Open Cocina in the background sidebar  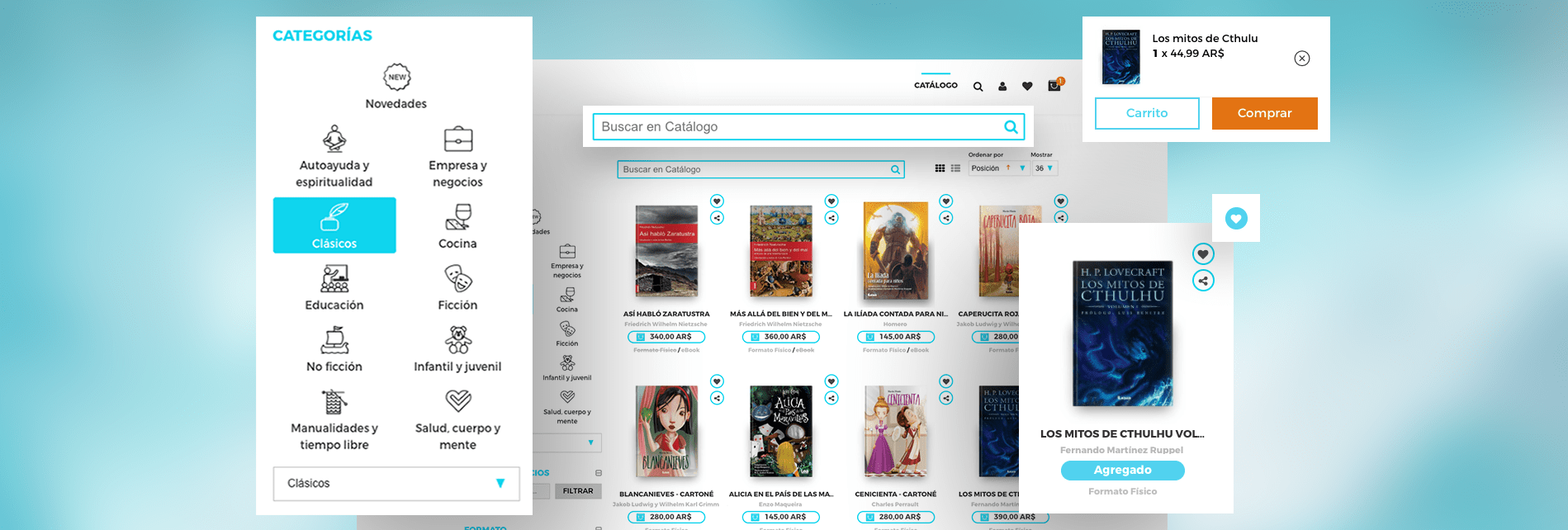point(567,300)
